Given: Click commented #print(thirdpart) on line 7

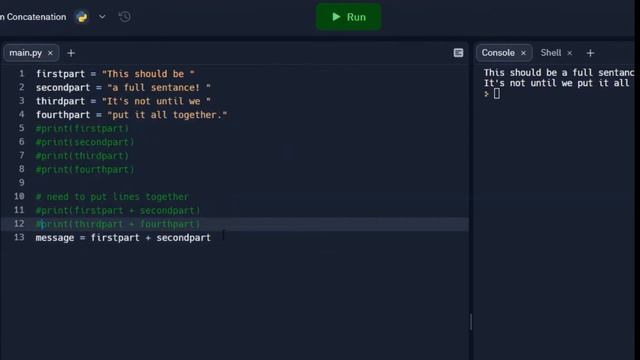Looking at the screenshot, I should (82, 156).
